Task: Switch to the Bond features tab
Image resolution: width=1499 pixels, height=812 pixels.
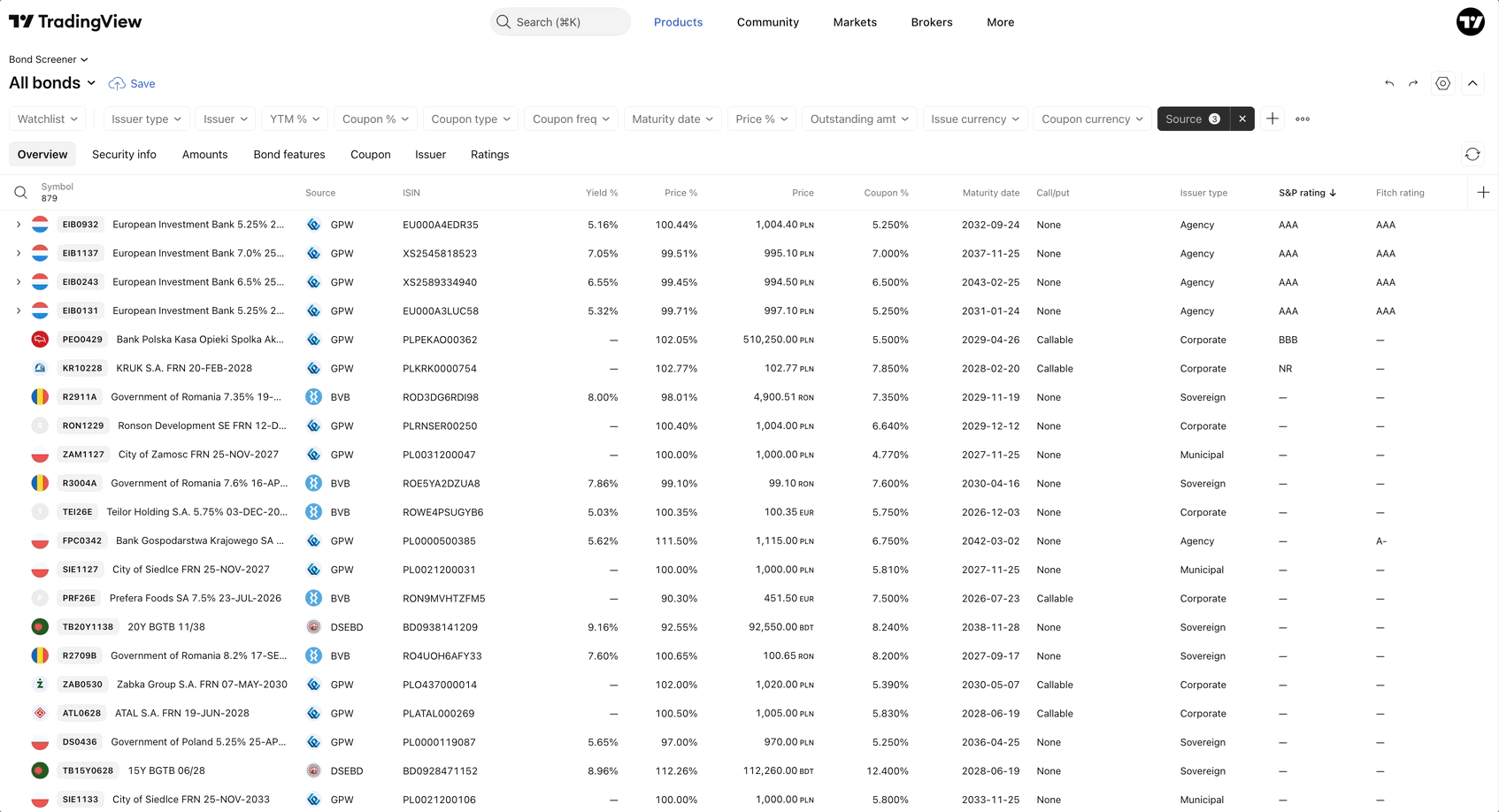Action: [x=289, y=154]
